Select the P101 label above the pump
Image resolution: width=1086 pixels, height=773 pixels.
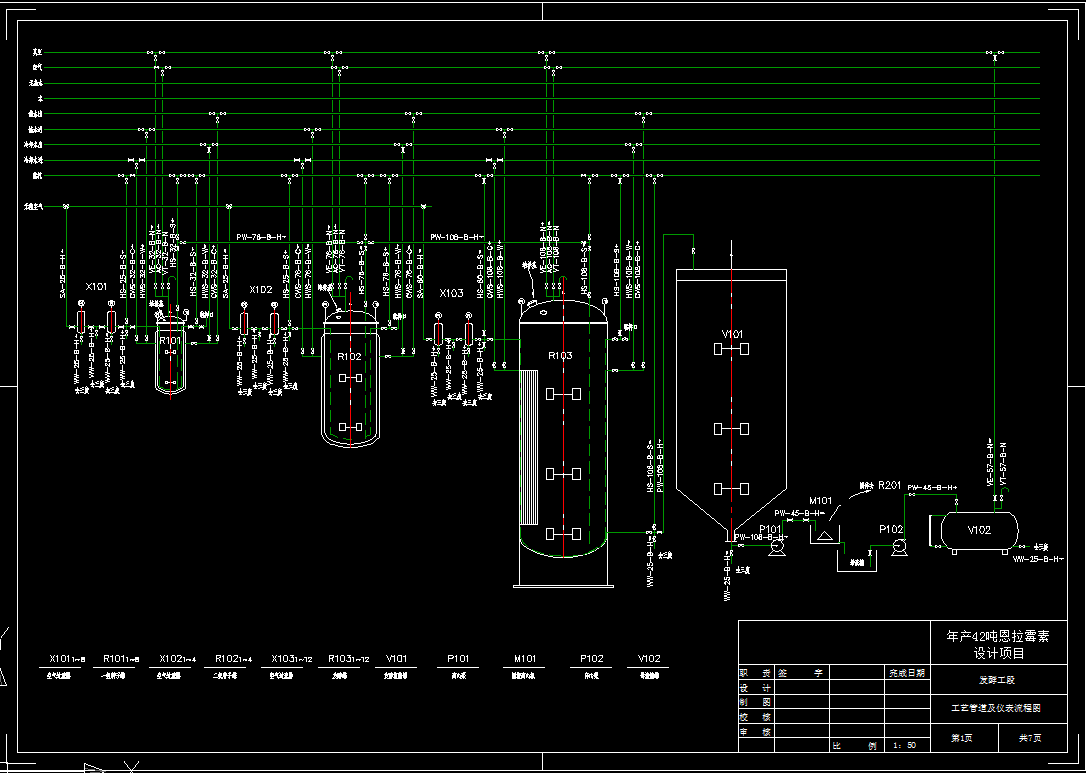(x=770, y=529)
